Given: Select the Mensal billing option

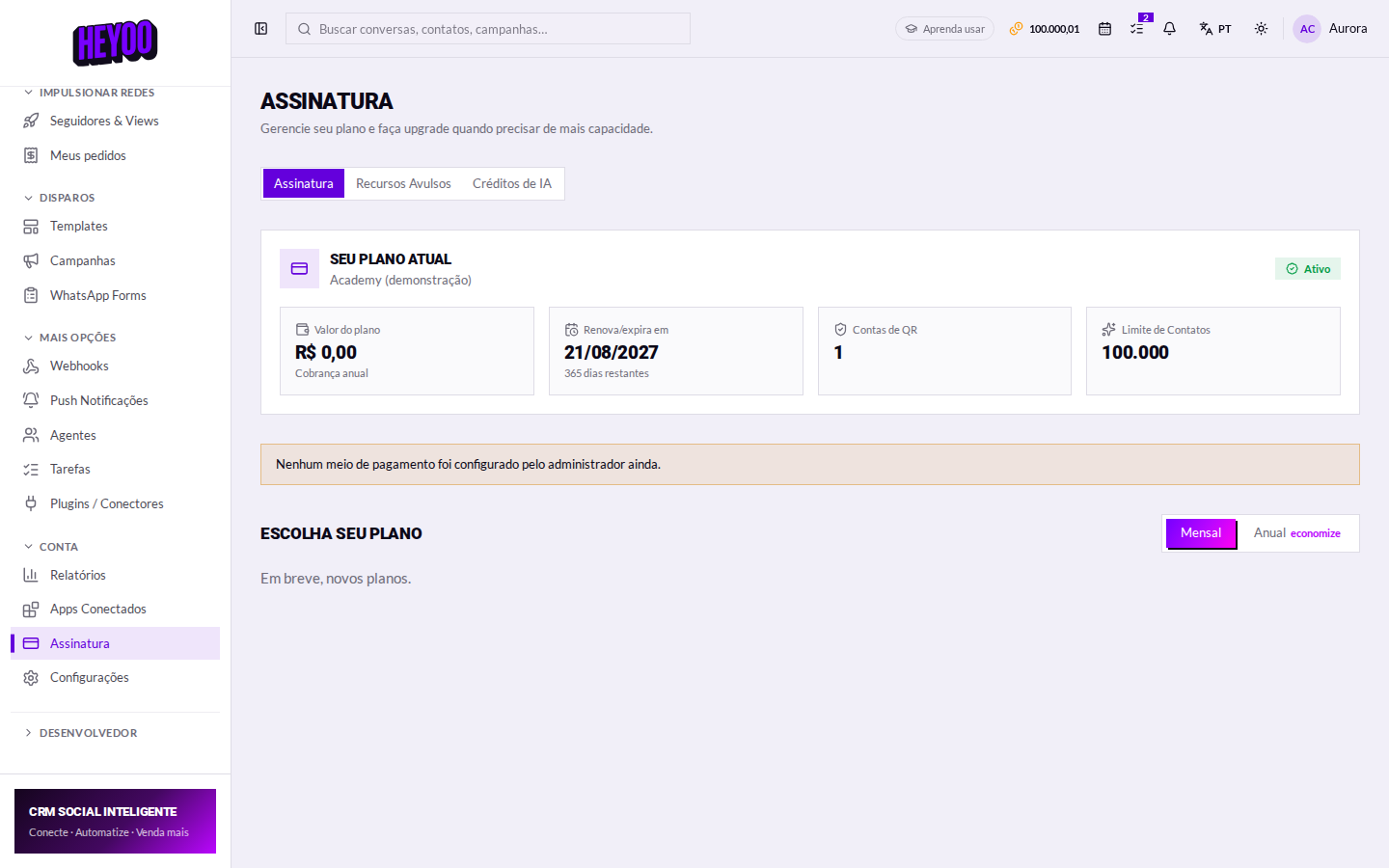Looking at the screenshot, I should pos(1201,533).
